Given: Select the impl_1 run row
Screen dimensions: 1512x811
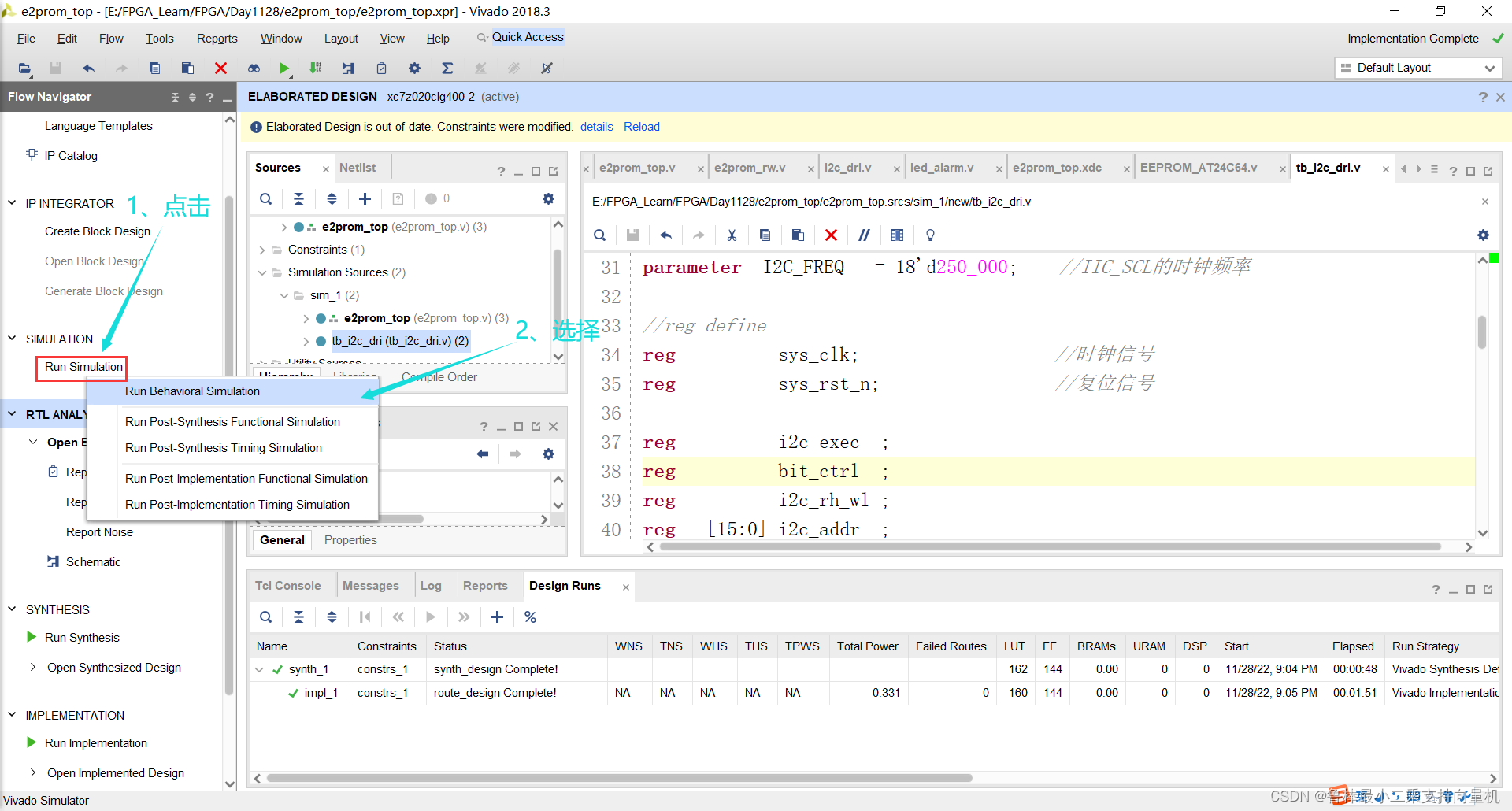Looking at the screenshot, I should pyautogui.click(x=874, y=693).
